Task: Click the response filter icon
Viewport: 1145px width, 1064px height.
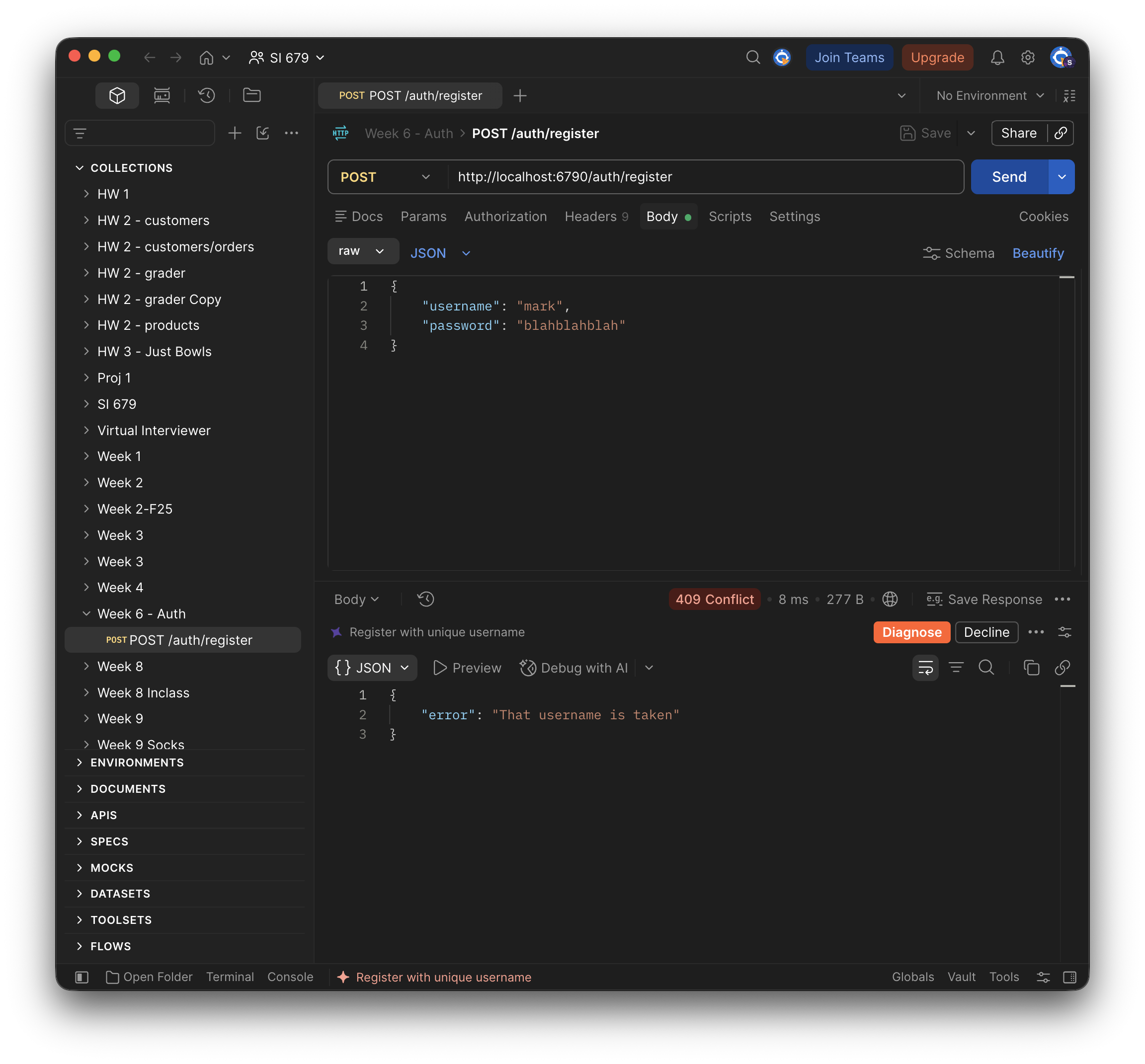Action: 956,668
